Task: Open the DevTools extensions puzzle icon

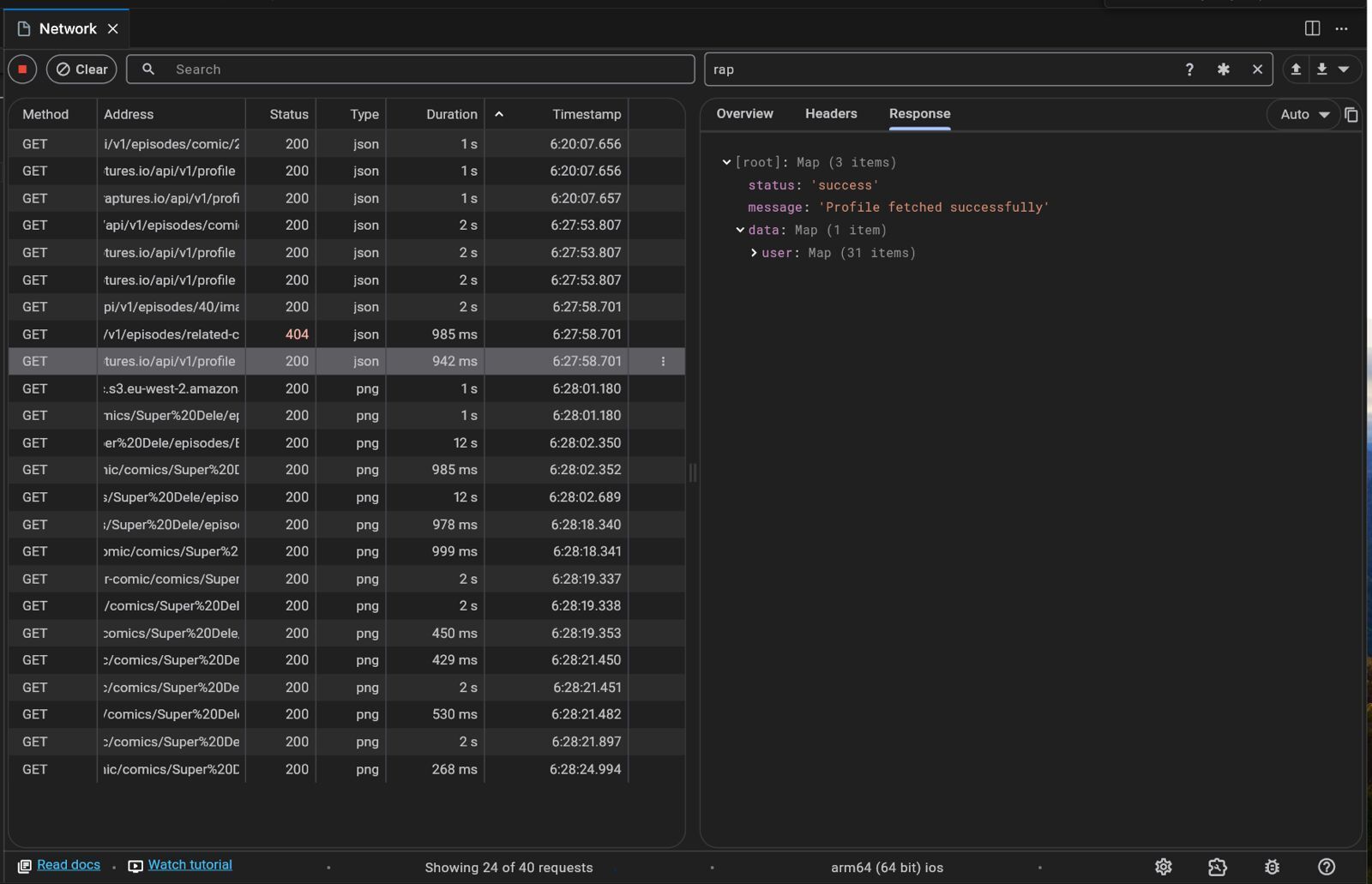Action: (1218, 867)
